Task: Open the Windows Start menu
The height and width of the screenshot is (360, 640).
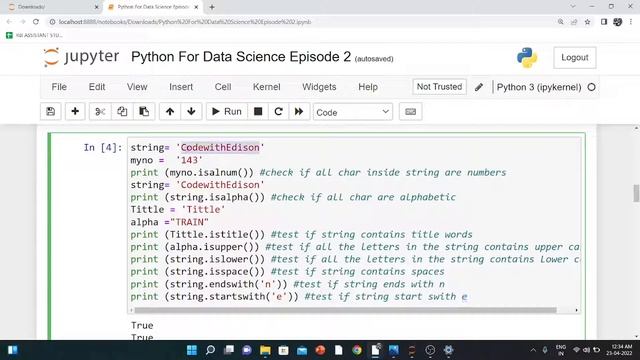Action: (192, 350)
